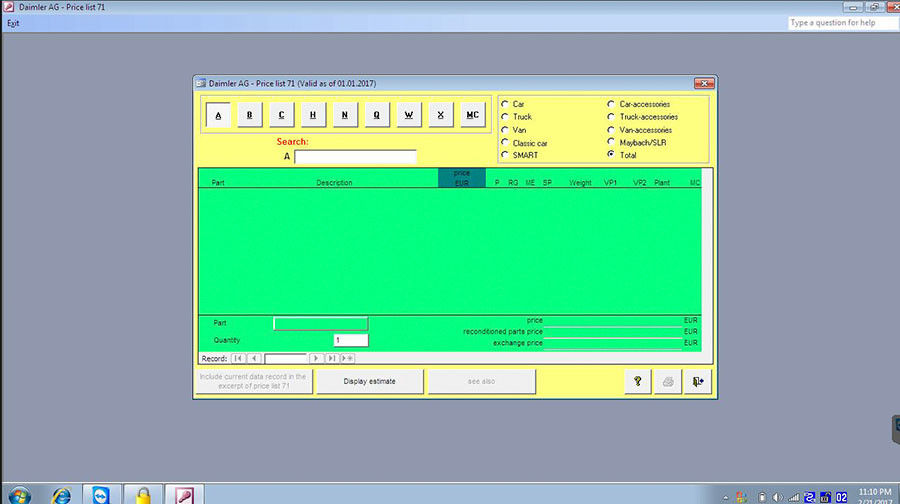This screenshot has height=504, width=900.
Task: Click the price EUR column header
Action: [x=461, y=178]
